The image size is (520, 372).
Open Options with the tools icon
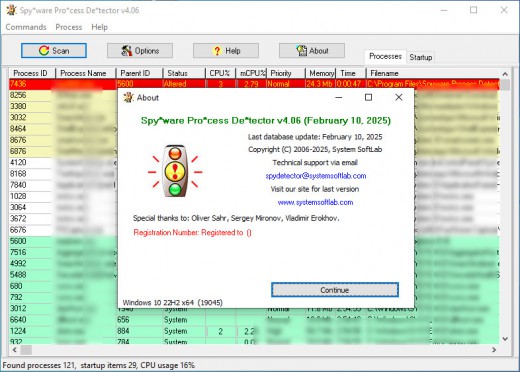[140, 51]
